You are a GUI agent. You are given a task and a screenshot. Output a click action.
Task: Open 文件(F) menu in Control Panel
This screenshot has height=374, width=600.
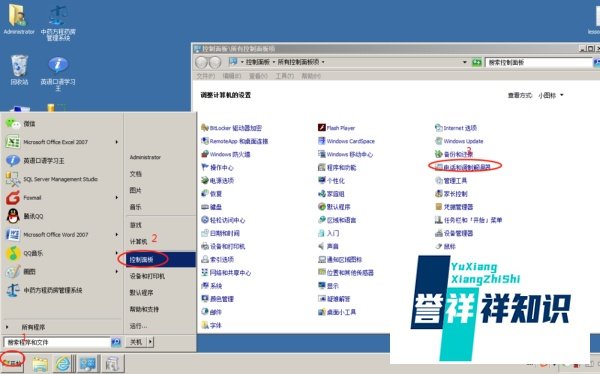click(x=205, y=76)
